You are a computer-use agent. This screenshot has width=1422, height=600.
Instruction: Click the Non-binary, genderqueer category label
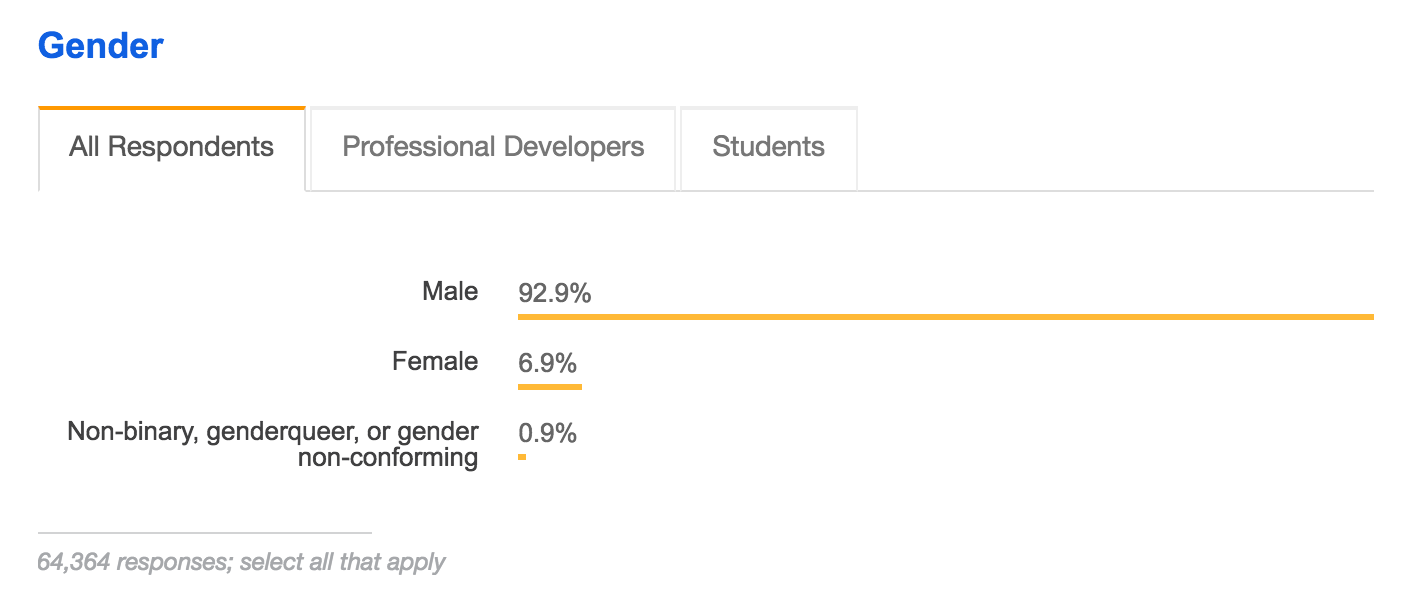point(273,444)
